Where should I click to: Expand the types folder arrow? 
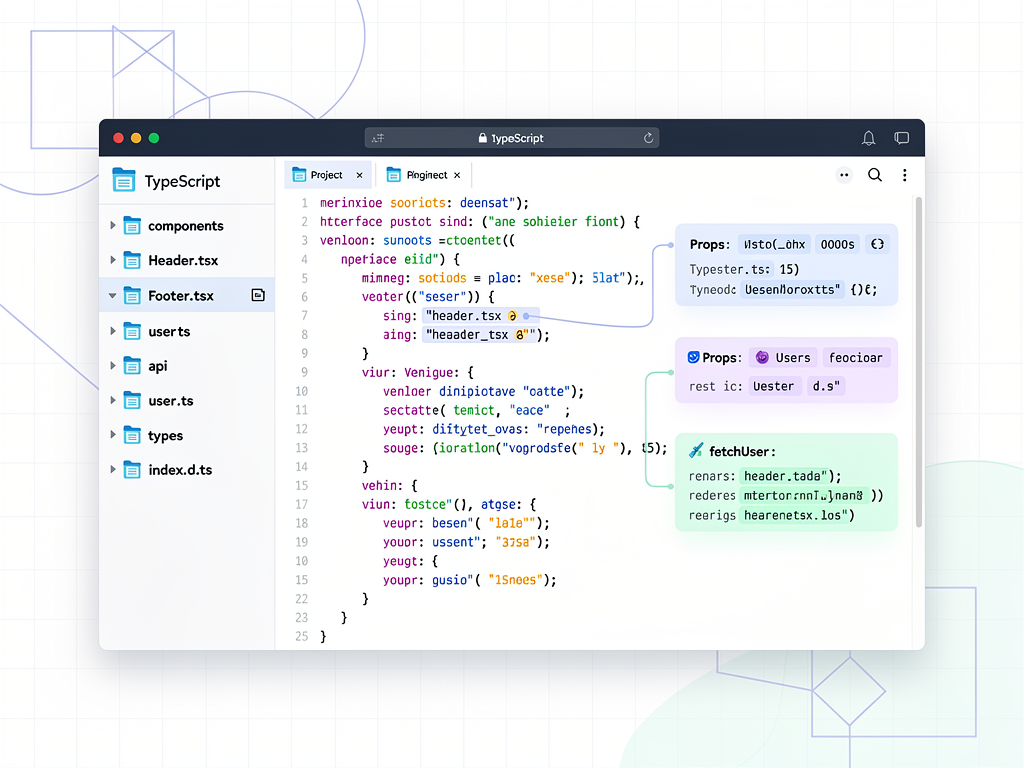(112, 435)
